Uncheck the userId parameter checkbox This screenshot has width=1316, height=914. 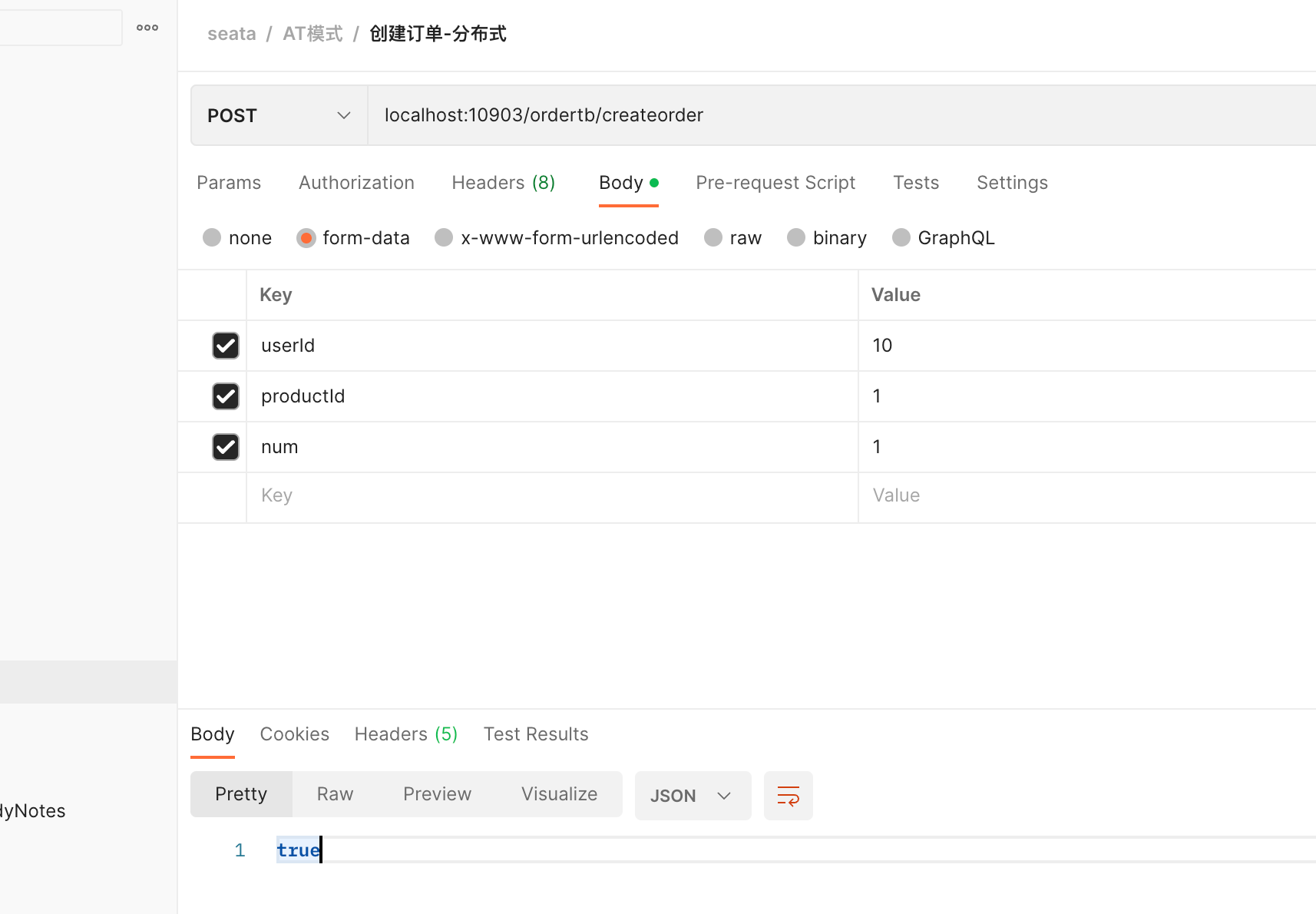tap(226, 346)
